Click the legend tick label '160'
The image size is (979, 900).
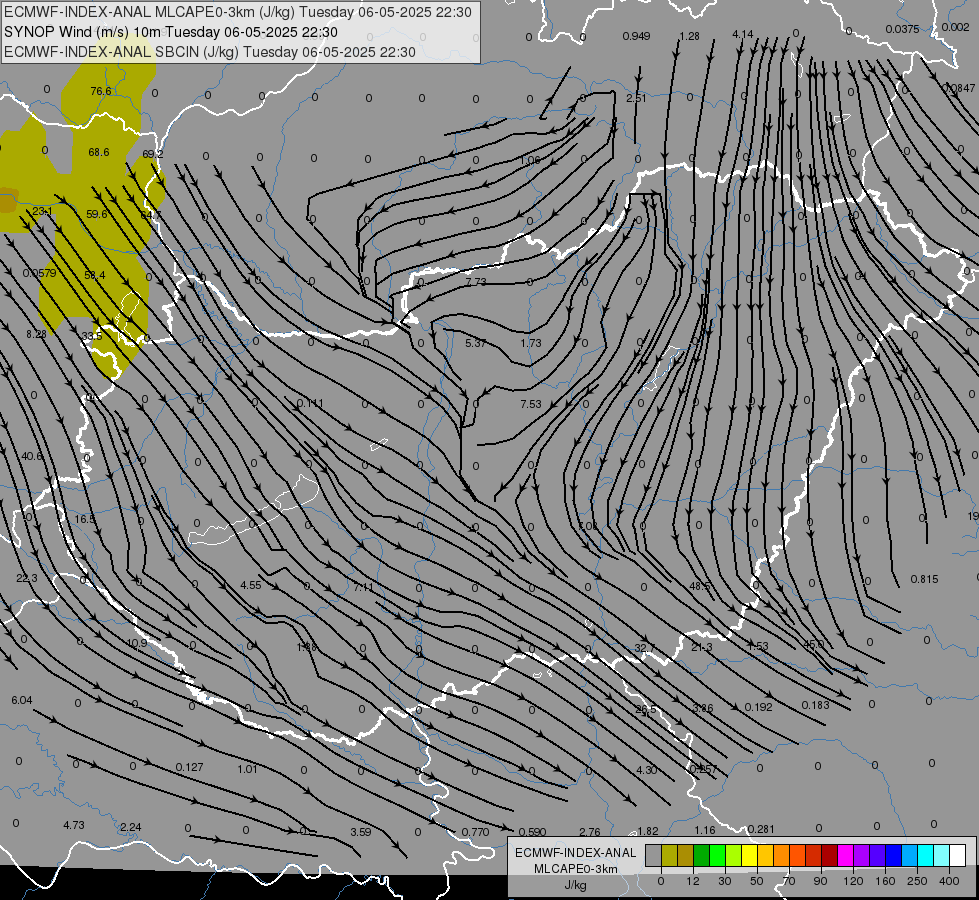coord(885,881)
